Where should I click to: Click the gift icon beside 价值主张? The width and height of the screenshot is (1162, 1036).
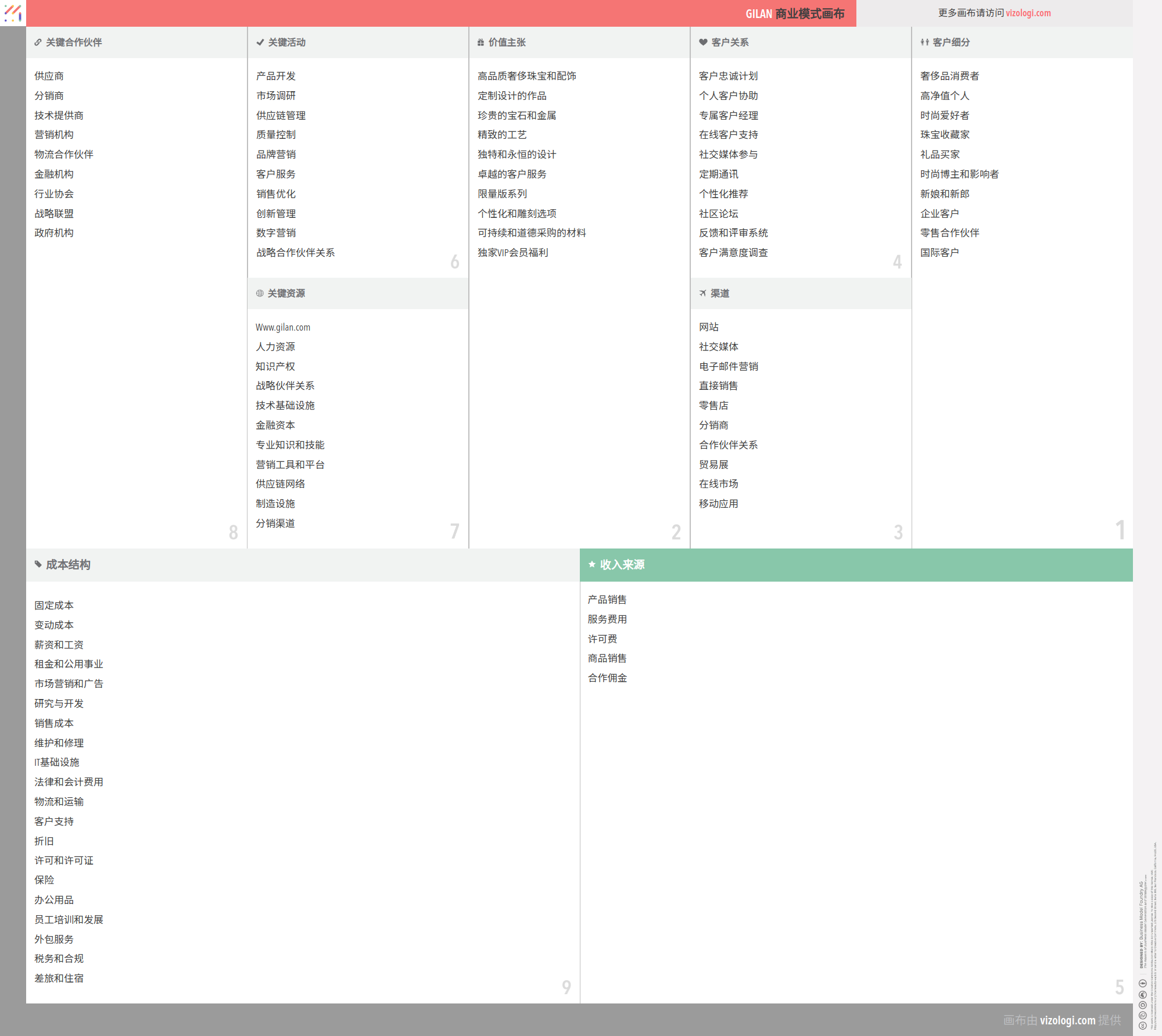pos(480,42)
